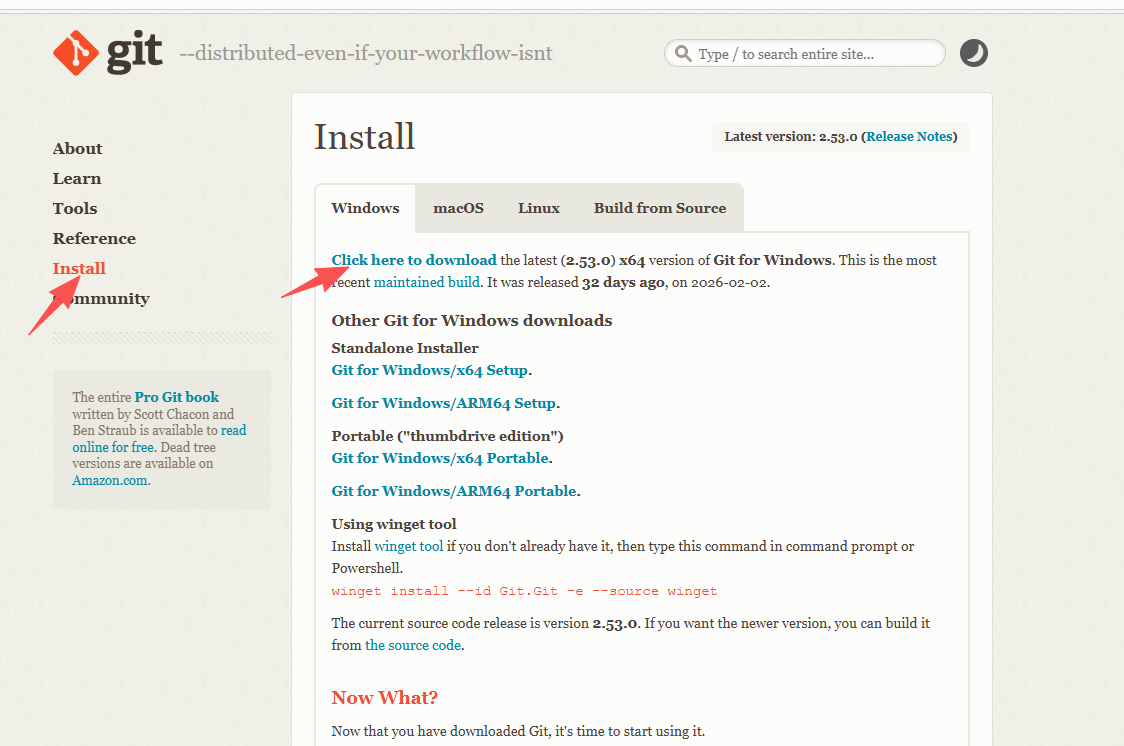Open the Learn section in sidebar
Image resolution: width=1124 pixels, height=746 pixels.
coord(77,178)
